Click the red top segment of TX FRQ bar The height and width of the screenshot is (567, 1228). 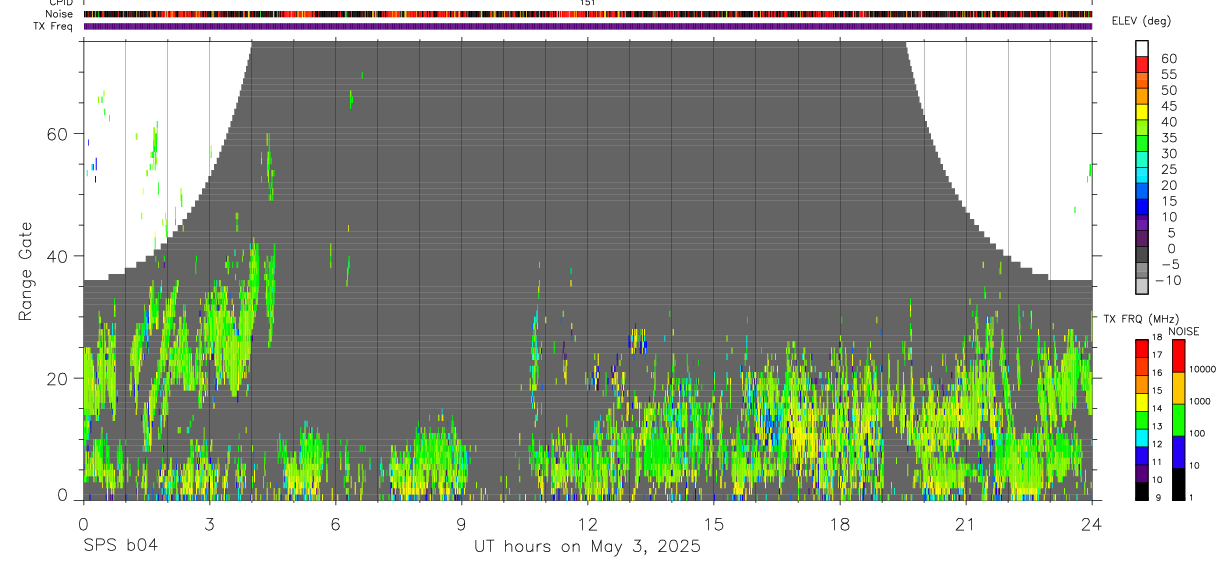pyautogui.click(x=1142, y=349)
